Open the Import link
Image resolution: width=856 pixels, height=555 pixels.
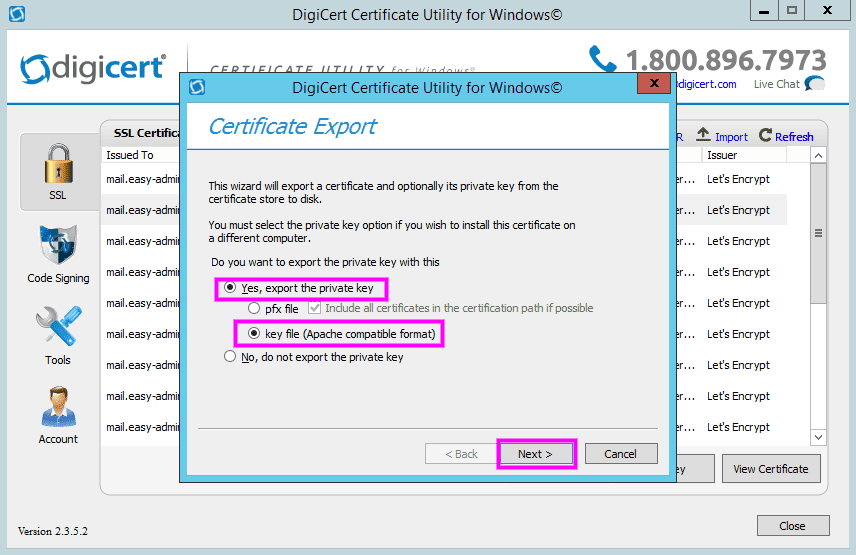coord(732,137)
